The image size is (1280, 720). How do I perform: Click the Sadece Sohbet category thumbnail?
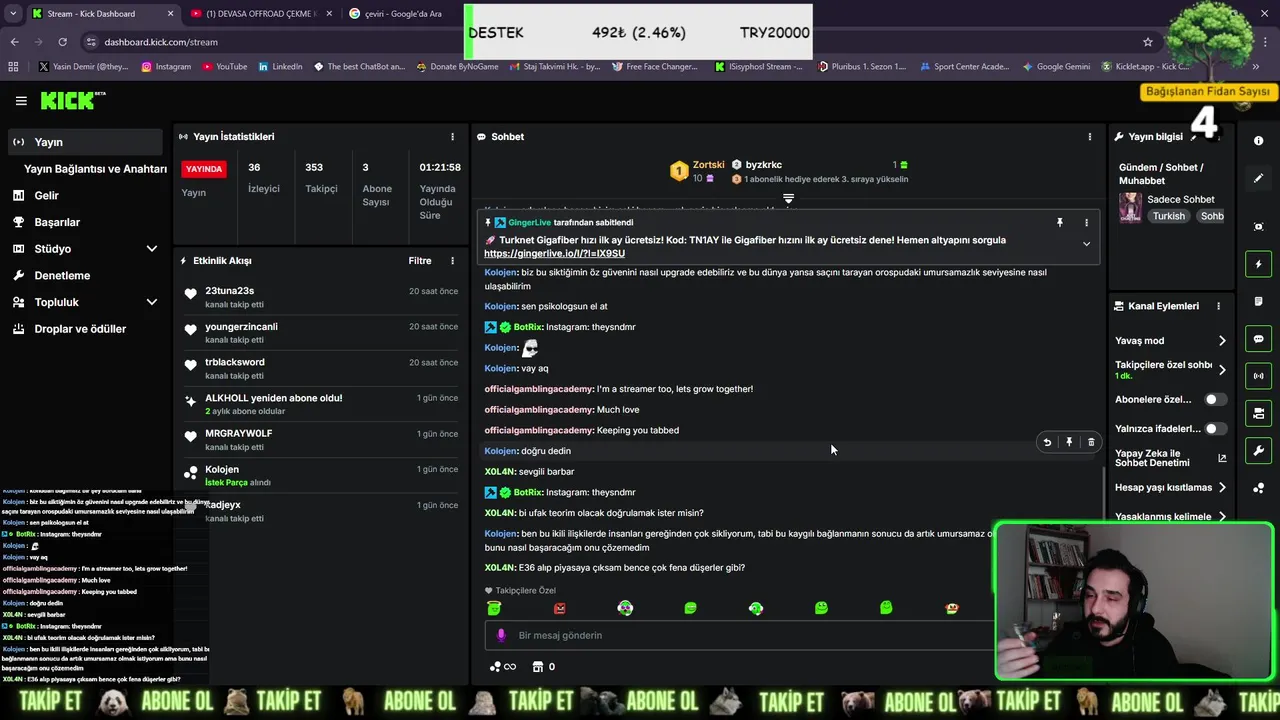pyautogui.click(x=1130, y=207)
